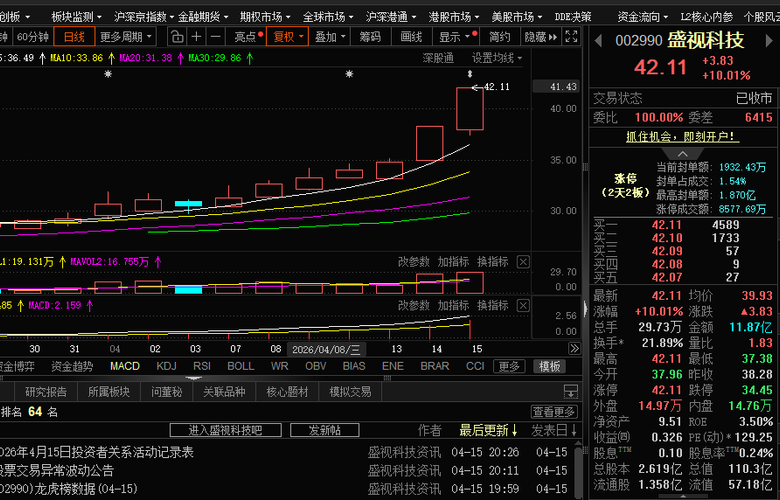
Task: Click the lock/unlock chart icon
Action: click(x=177, y=36)
